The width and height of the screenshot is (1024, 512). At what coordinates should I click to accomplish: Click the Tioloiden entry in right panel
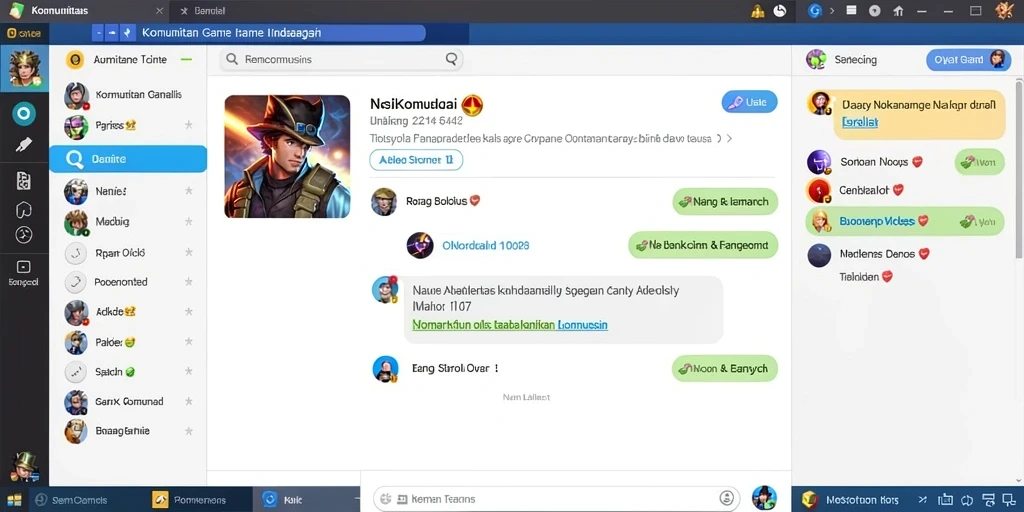tap(865, 277)
